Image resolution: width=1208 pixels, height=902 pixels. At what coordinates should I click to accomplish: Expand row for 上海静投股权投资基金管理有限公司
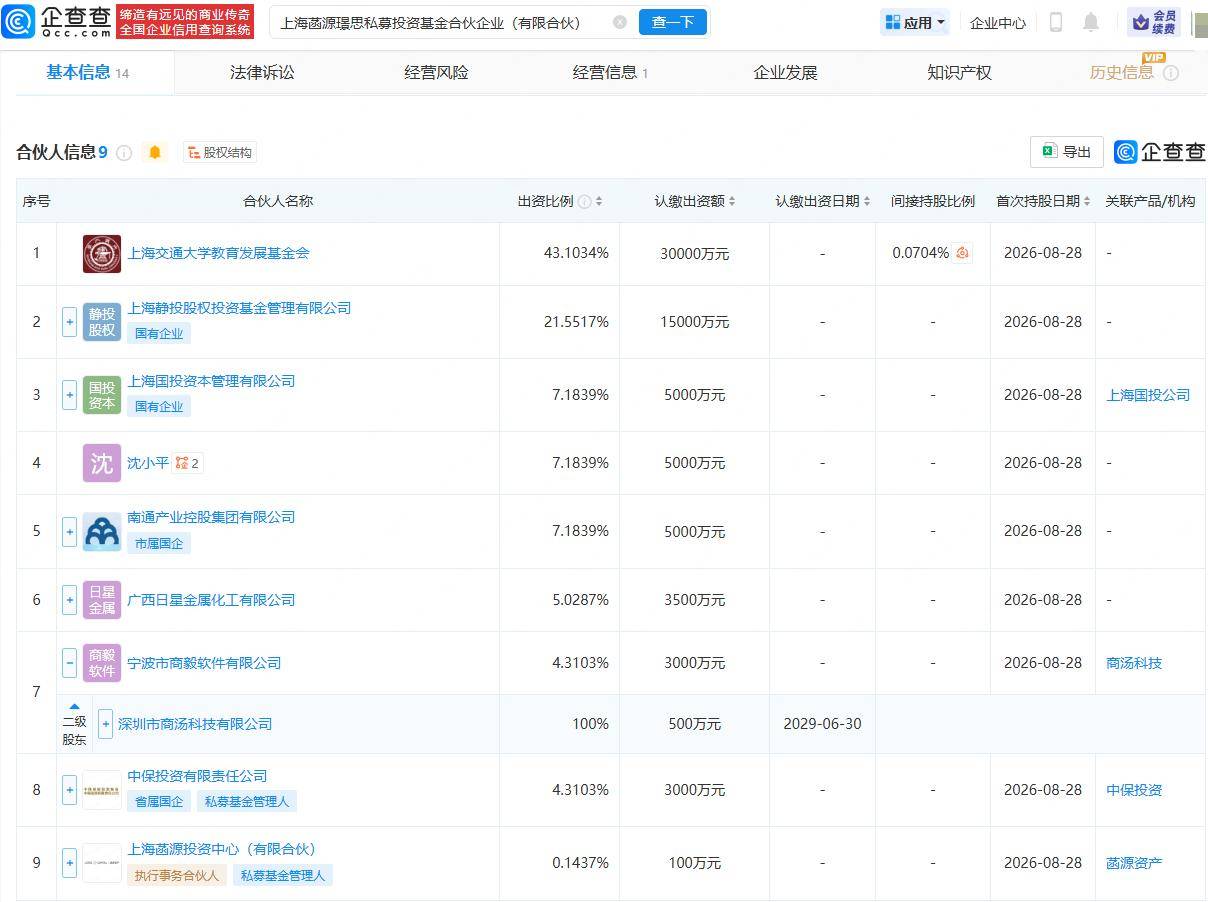point(69,322)
